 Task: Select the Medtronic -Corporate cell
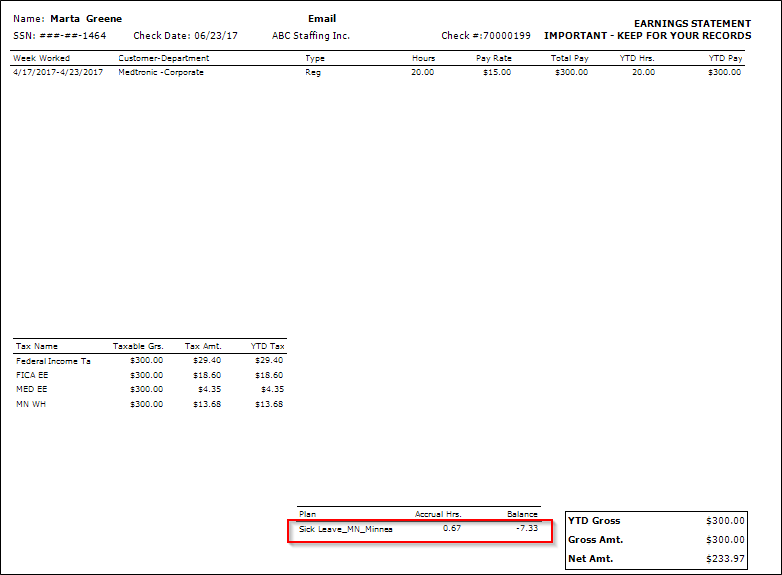(x=161, y=72)
